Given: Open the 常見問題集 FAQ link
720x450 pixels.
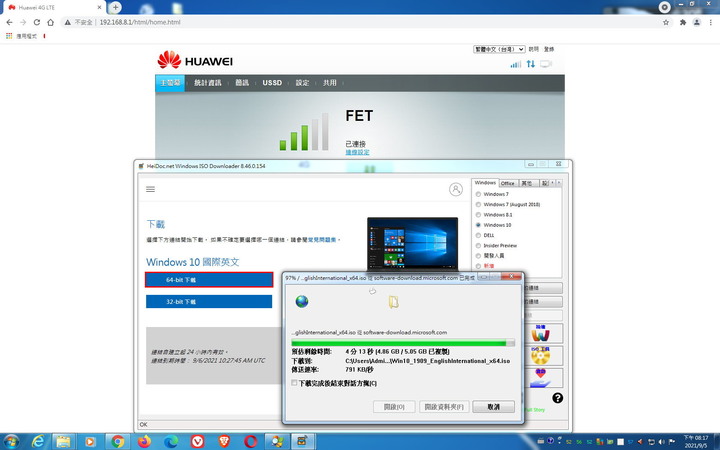Looking at the screenshot, I should tap(322, 240).
